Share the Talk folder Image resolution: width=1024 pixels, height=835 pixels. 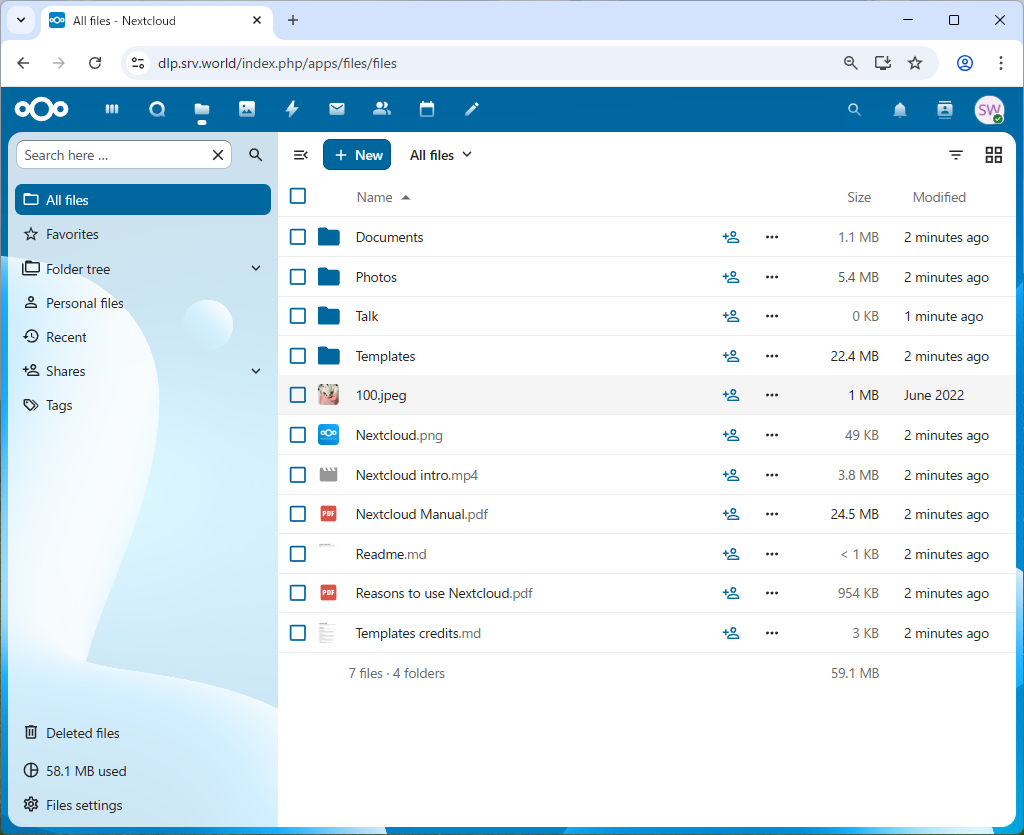731,316
